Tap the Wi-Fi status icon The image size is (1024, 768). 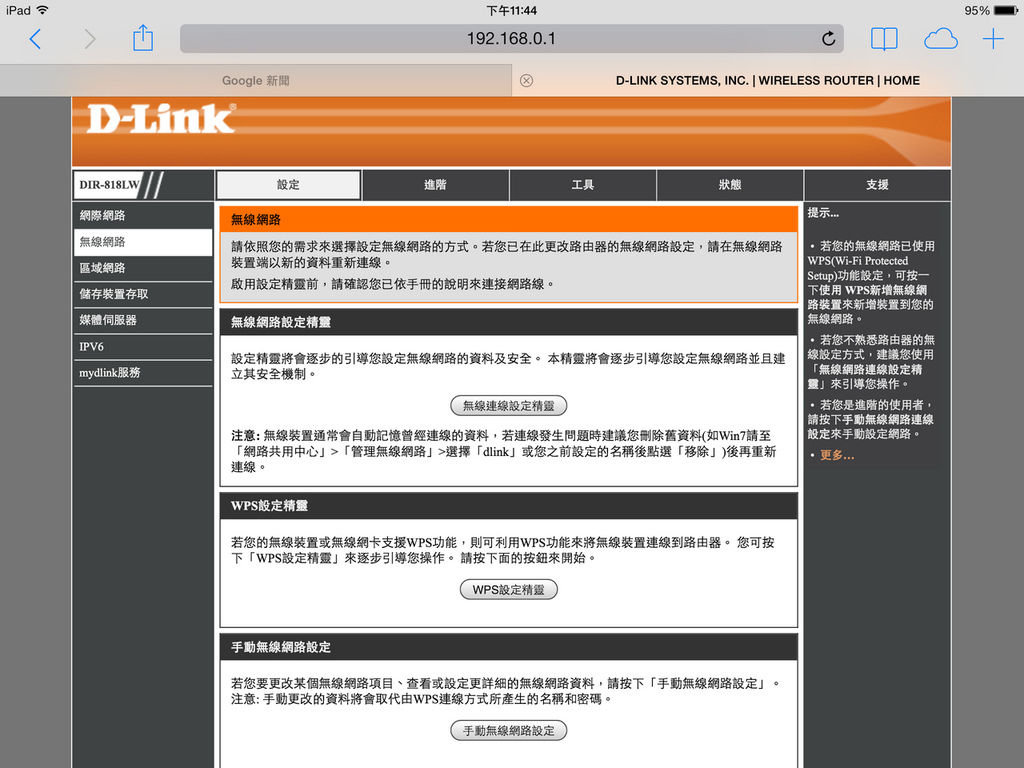(x=42, y=10)
